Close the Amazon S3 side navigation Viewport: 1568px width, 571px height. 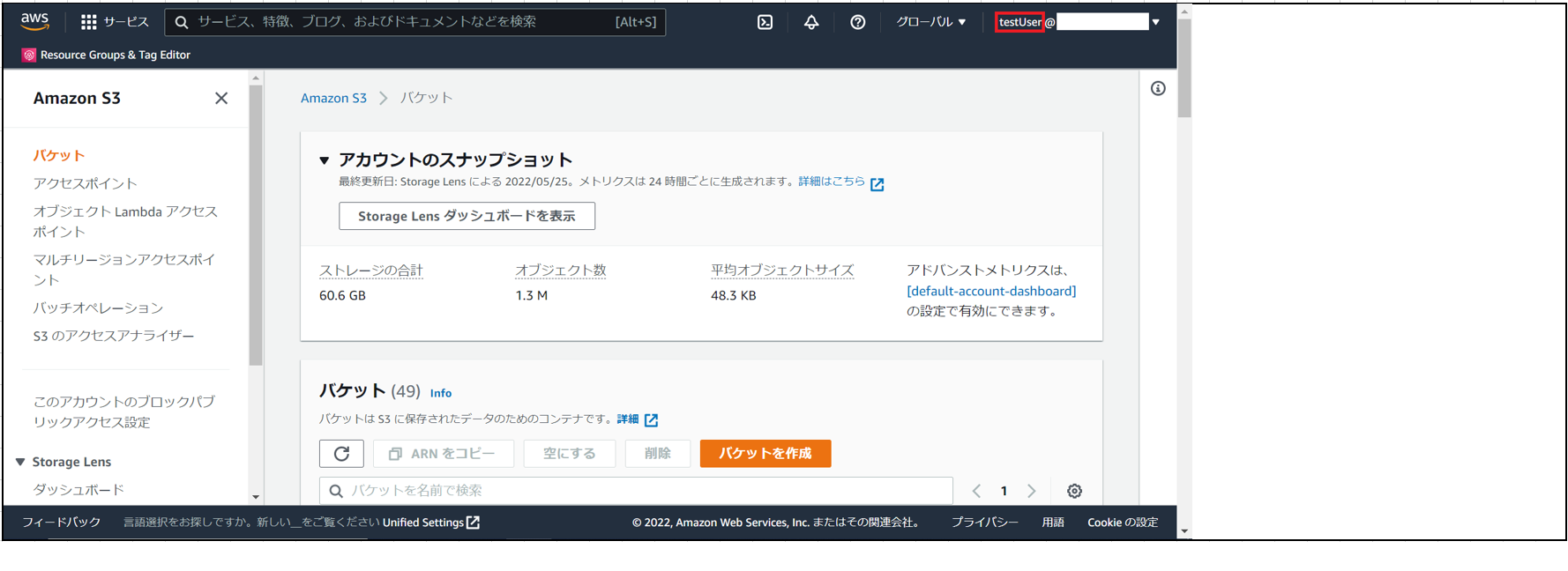[x=221, y=98]
